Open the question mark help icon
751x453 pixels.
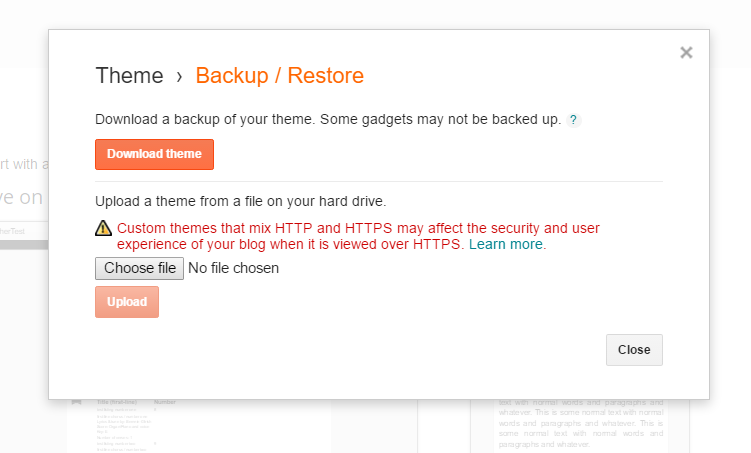(573, 120)
